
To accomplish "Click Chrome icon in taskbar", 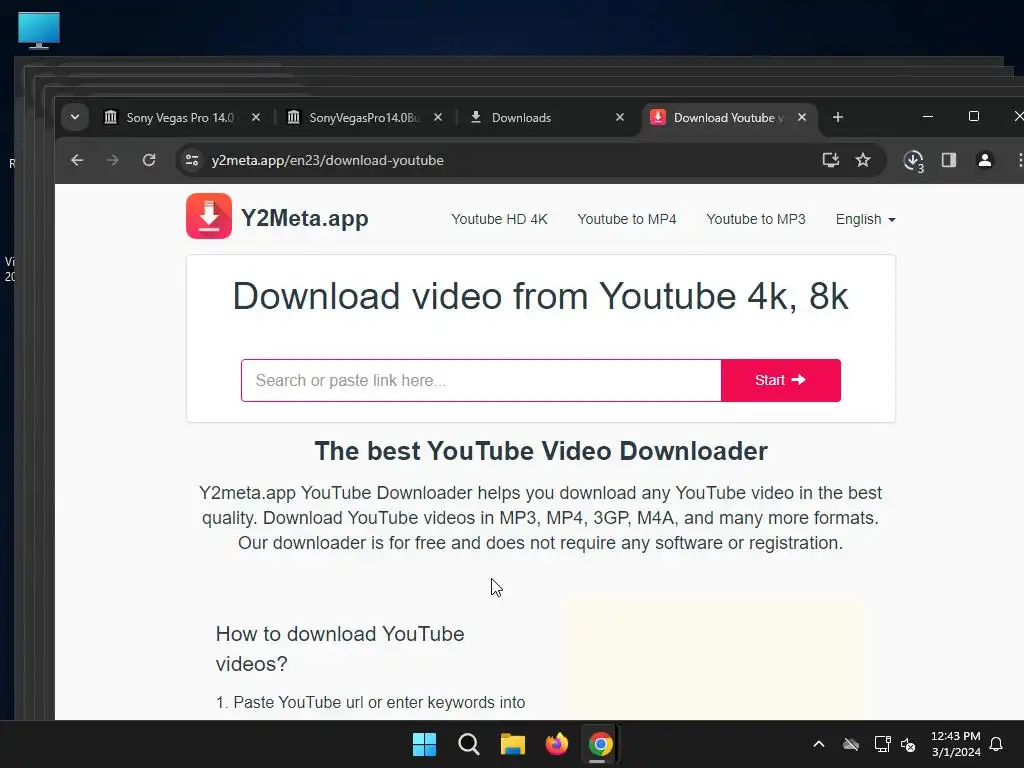I will 601,744.
